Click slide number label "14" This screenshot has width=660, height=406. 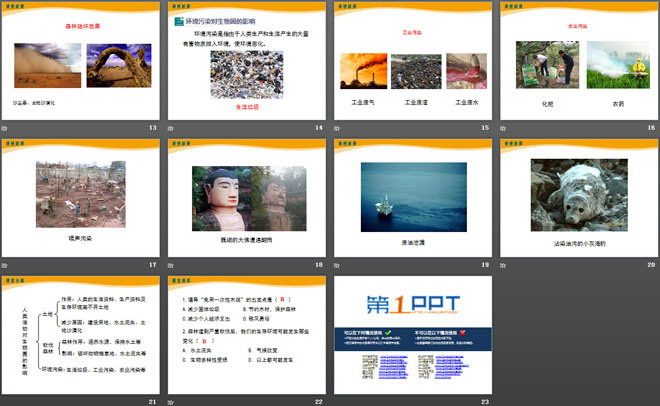coord(319,127)
